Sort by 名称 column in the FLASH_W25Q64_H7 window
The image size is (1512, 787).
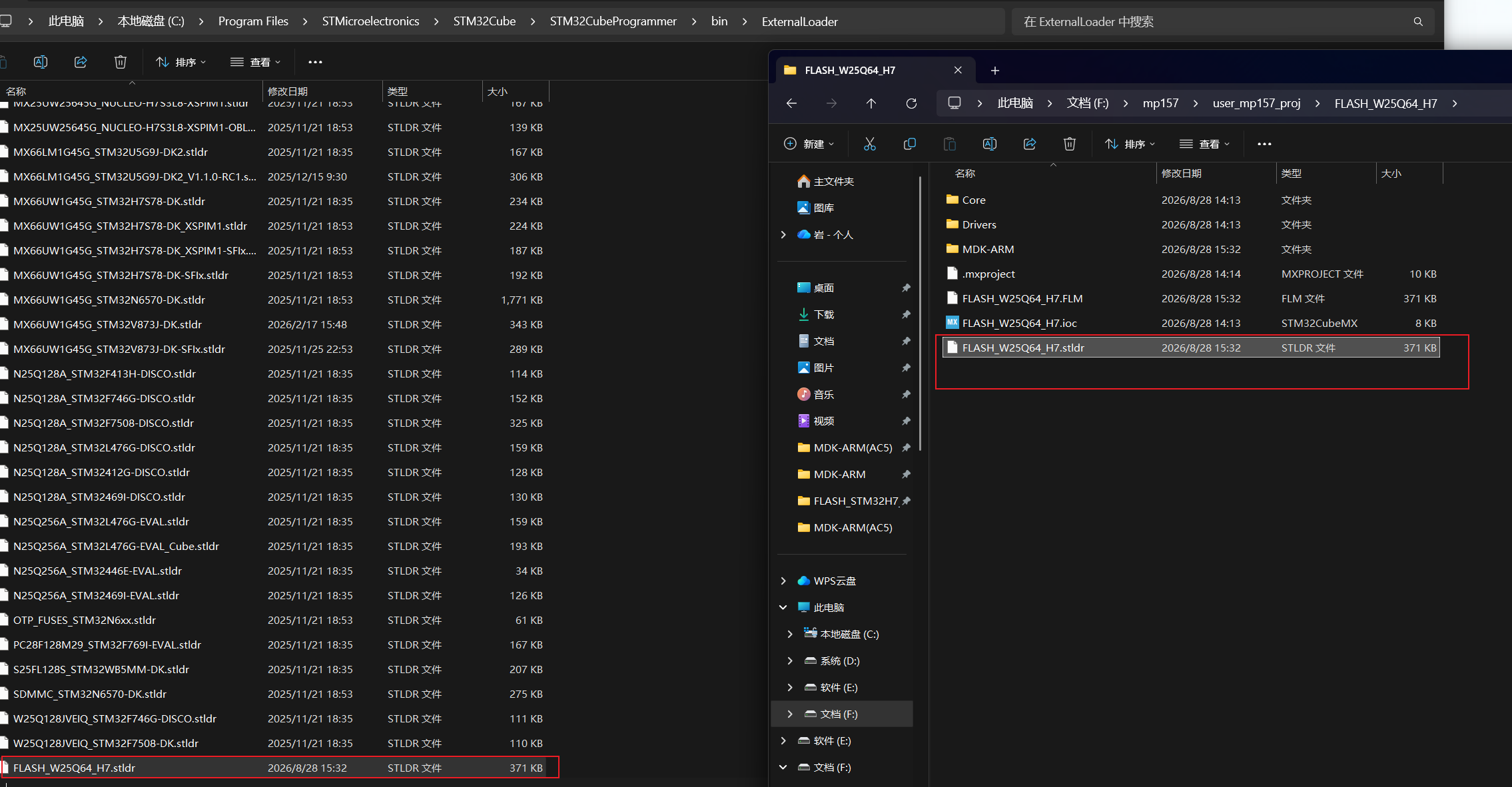click(1052, 173)
